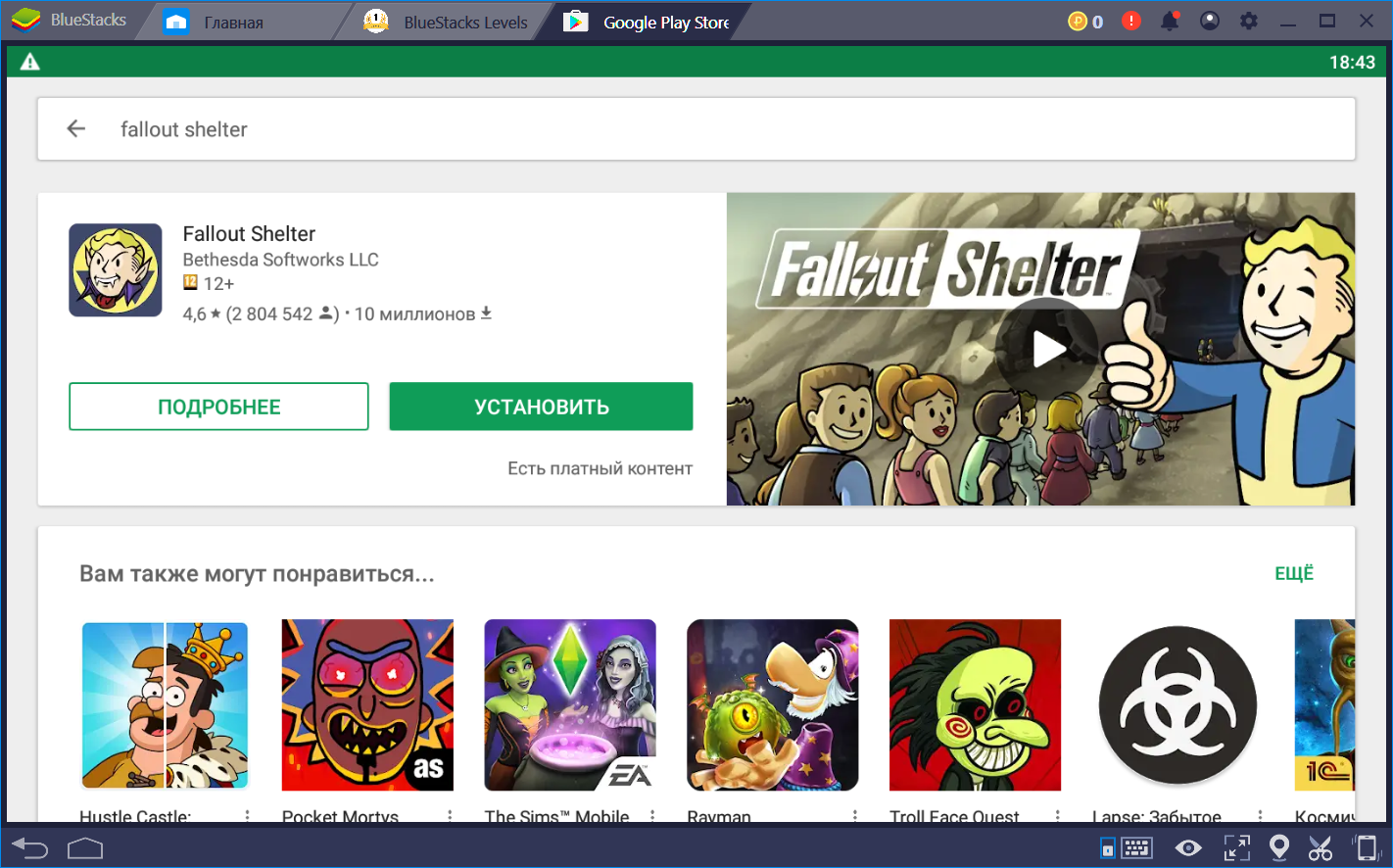Screen dimensions: 1393x868
Task: Open the user account icon
Action: (1210, 21)
